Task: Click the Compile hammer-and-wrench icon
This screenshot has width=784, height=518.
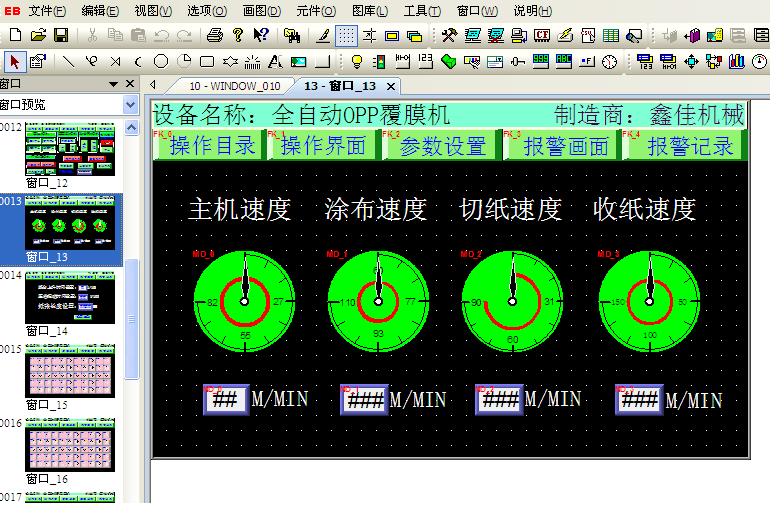Action: click(448, 36)
